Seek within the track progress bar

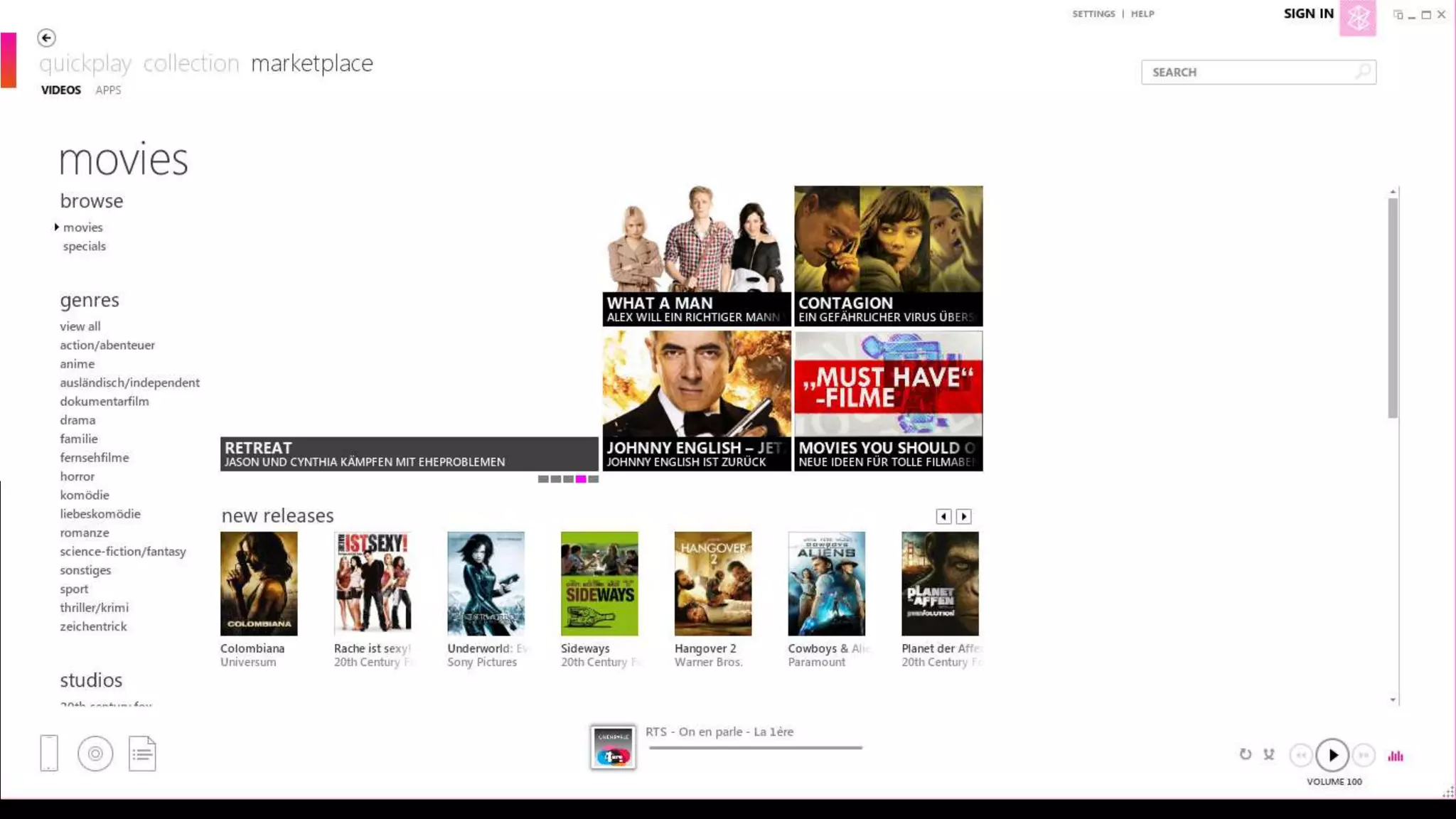click(x=755, y=748)
